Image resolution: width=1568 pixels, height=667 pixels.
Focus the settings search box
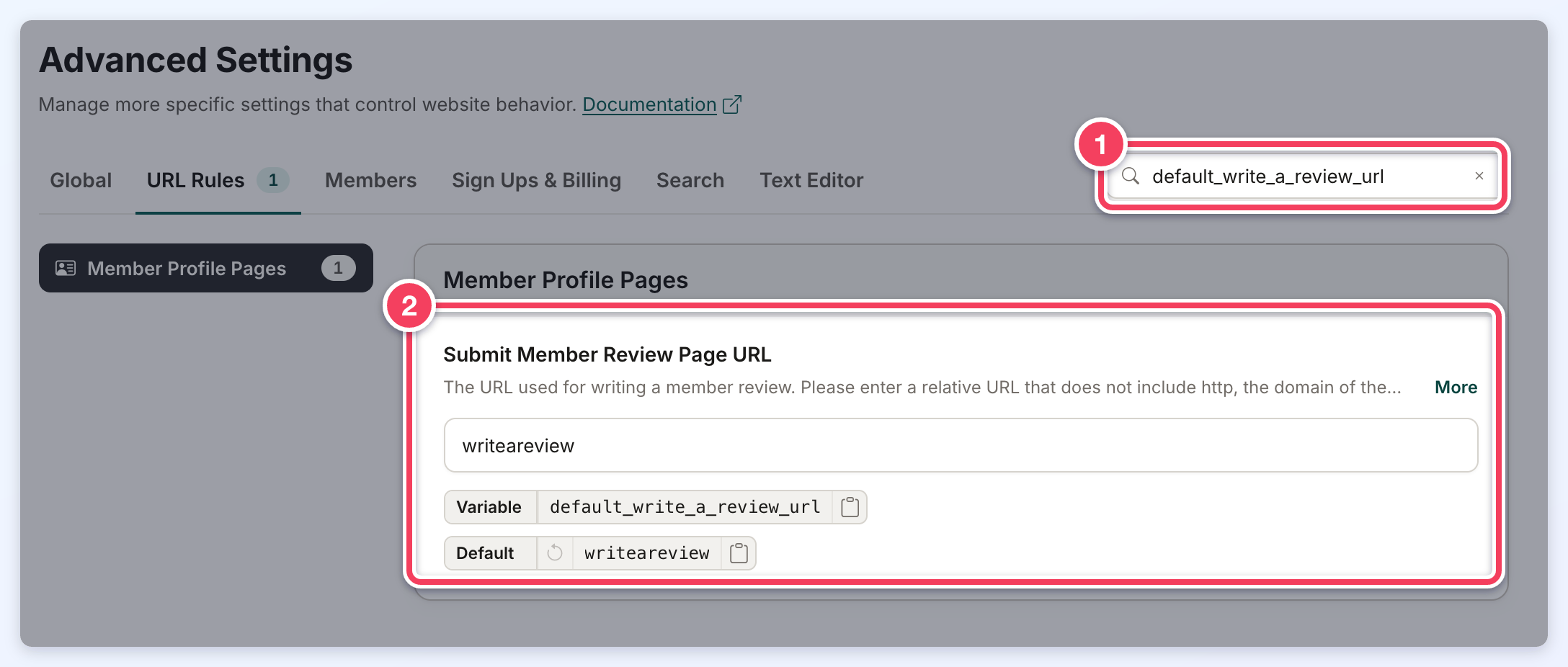[x=1303, y=176]
